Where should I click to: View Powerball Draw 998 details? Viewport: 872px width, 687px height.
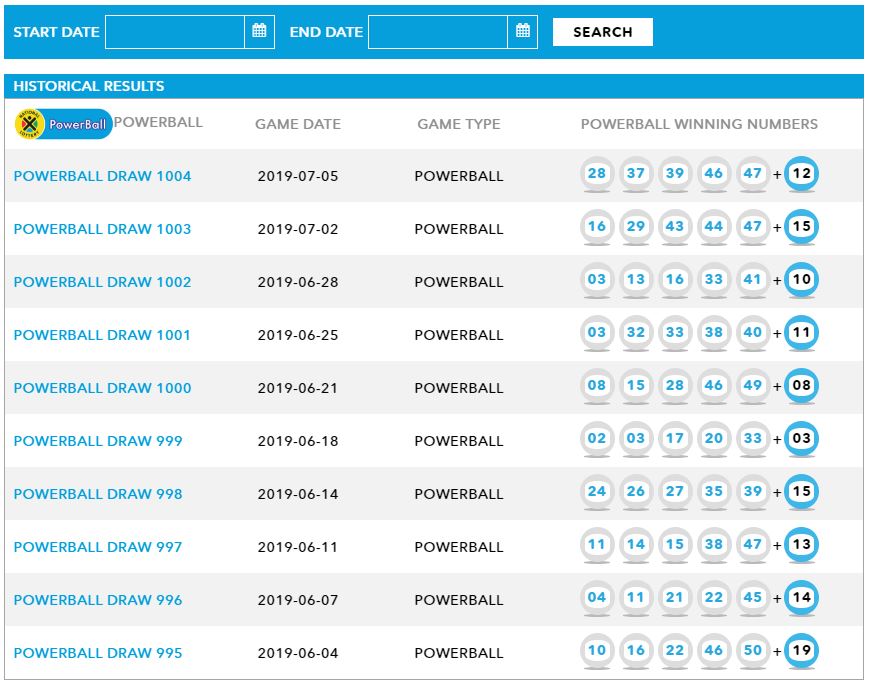pos(98,494)
